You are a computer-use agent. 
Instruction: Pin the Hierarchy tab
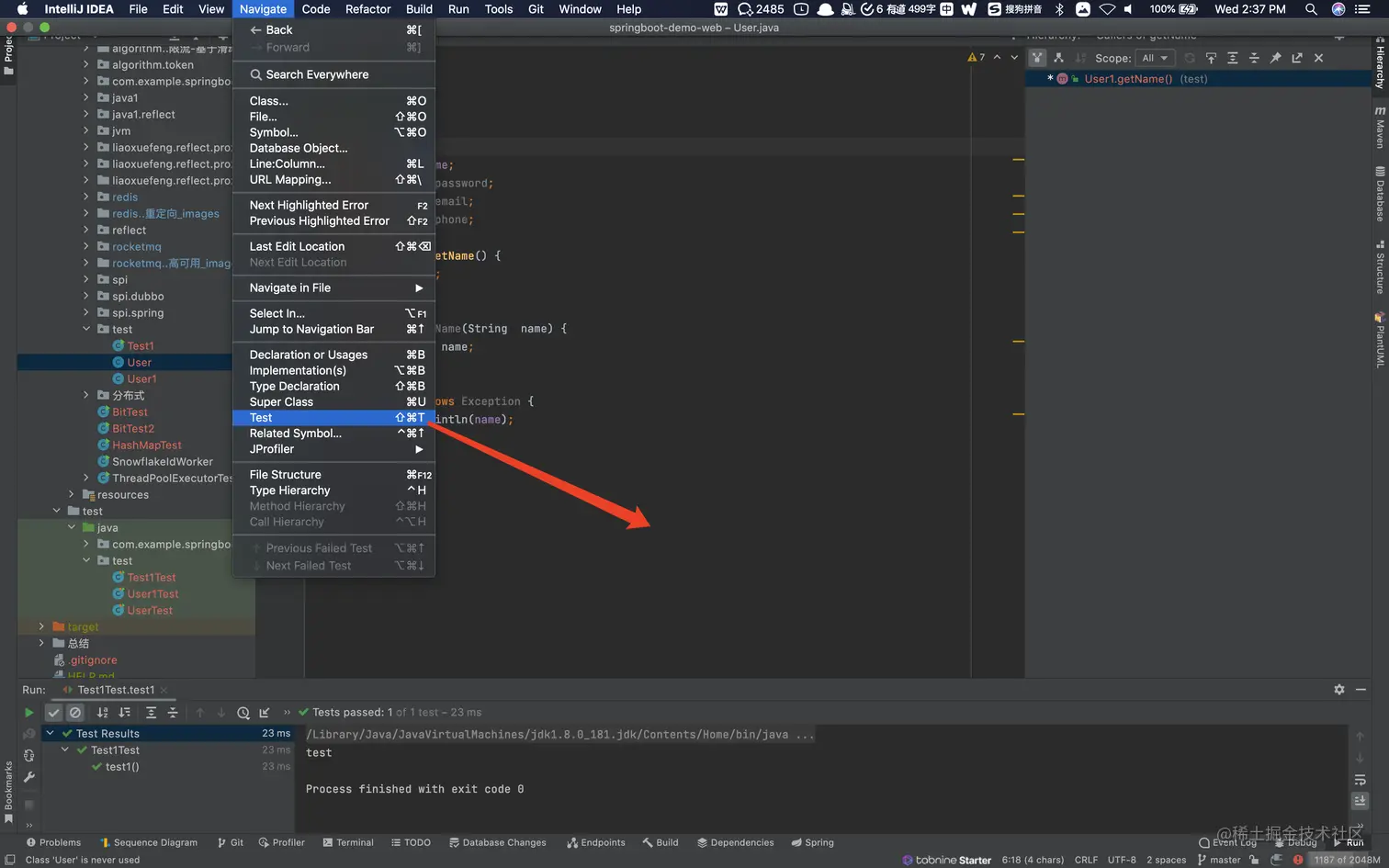click(1275, 58)
